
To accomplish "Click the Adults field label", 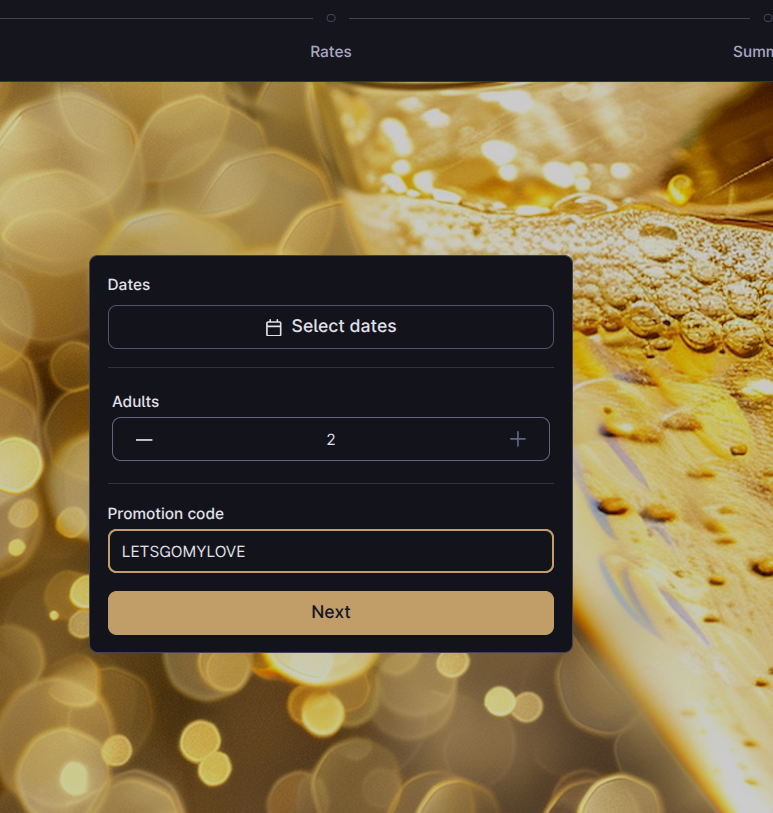I will (135, 402).
